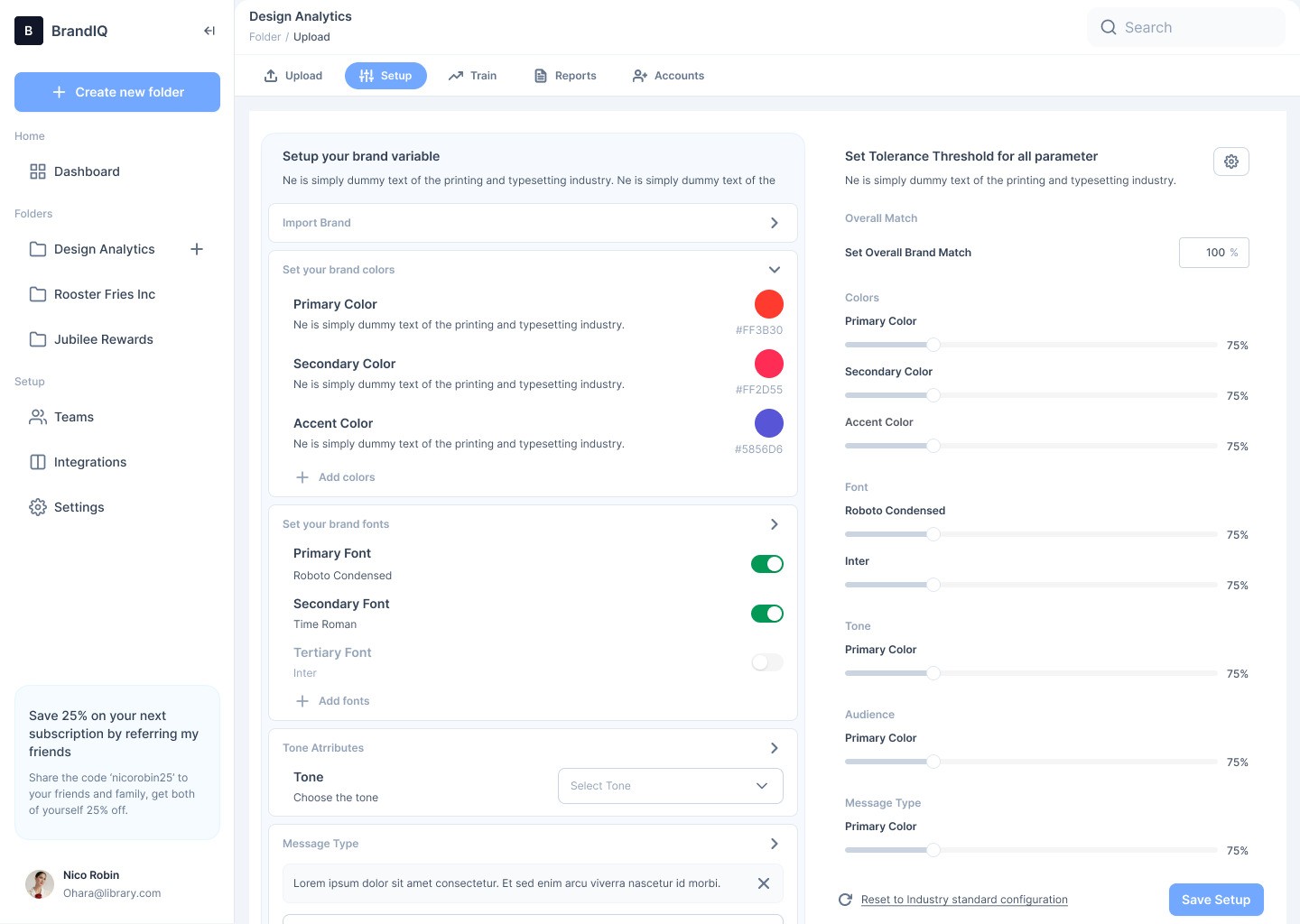The height and width of the screenshot is (924, 1300).
Task: Switch to the Train tab
Action: pyautogui.click(x=472, y=76)
